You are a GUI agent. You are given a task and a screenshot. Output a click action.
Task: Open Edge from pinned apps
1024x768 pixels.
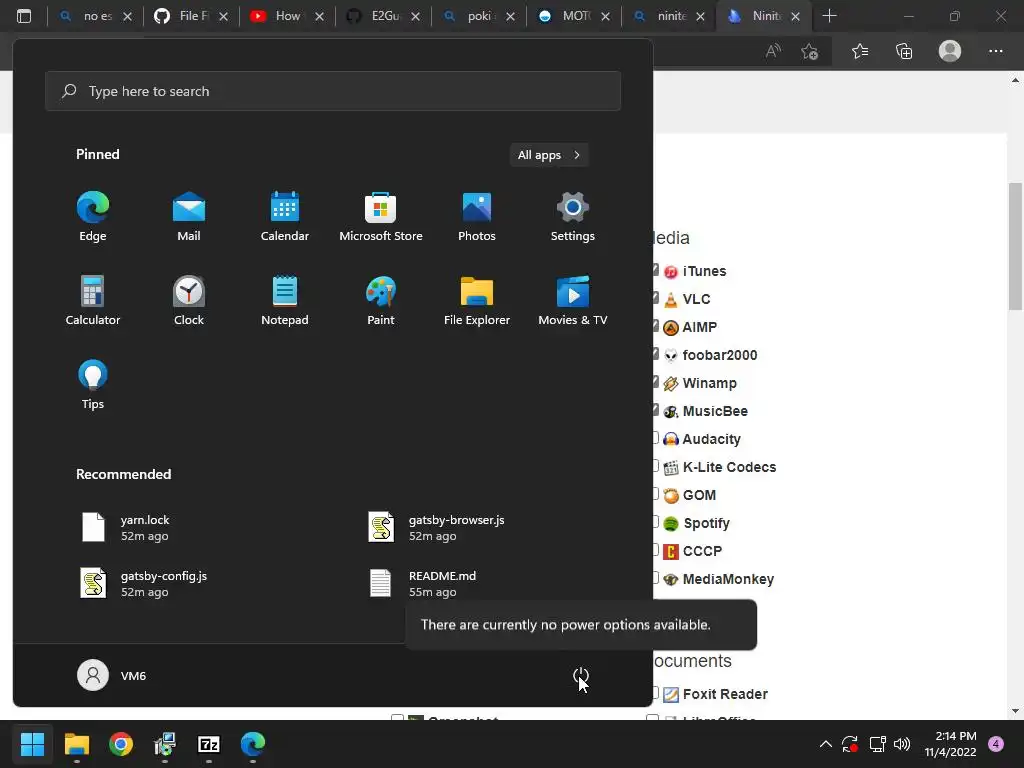point(93,217)
